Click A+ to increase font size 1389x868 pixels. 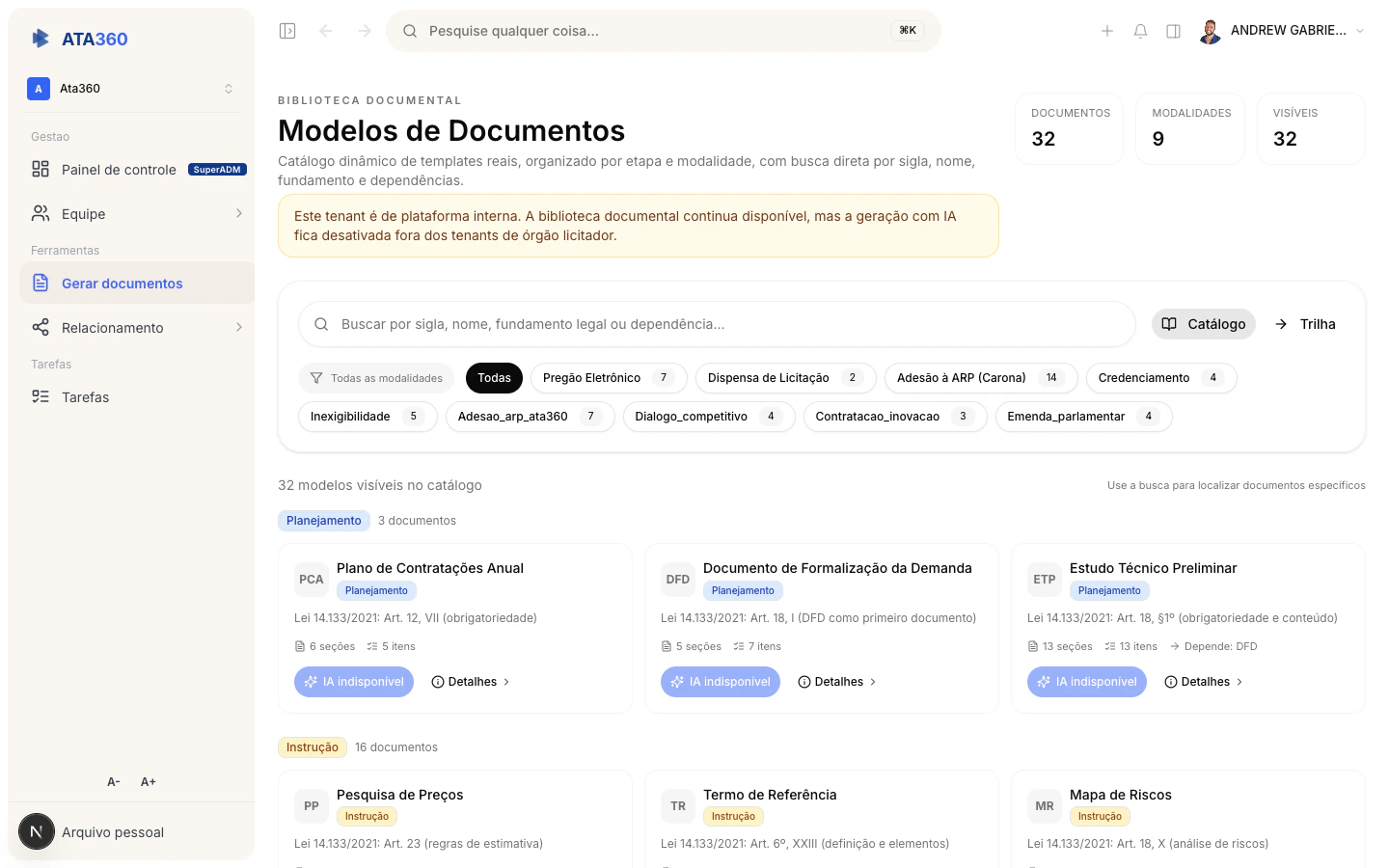148,781
